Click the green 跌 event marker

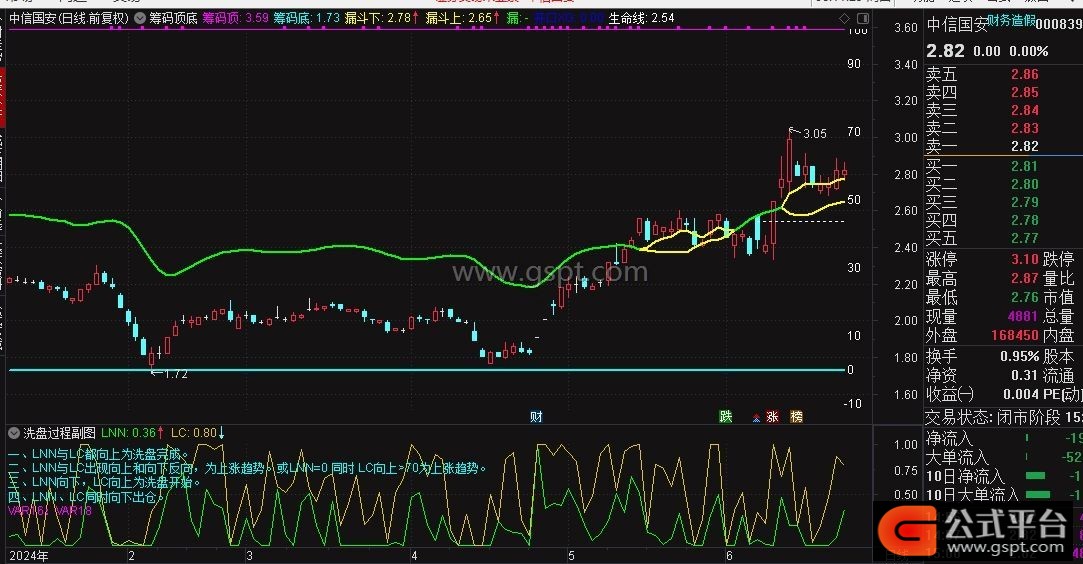tap(725, 416)
